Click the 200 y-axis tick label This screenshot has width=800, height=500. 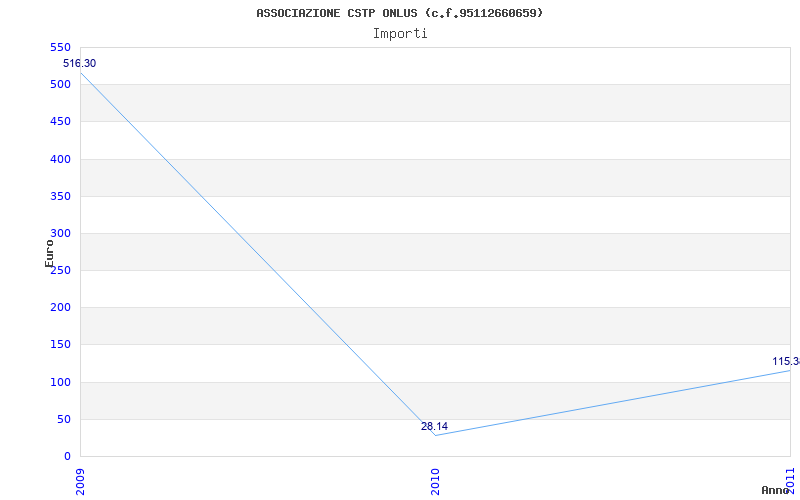click(x=60, y=308)
